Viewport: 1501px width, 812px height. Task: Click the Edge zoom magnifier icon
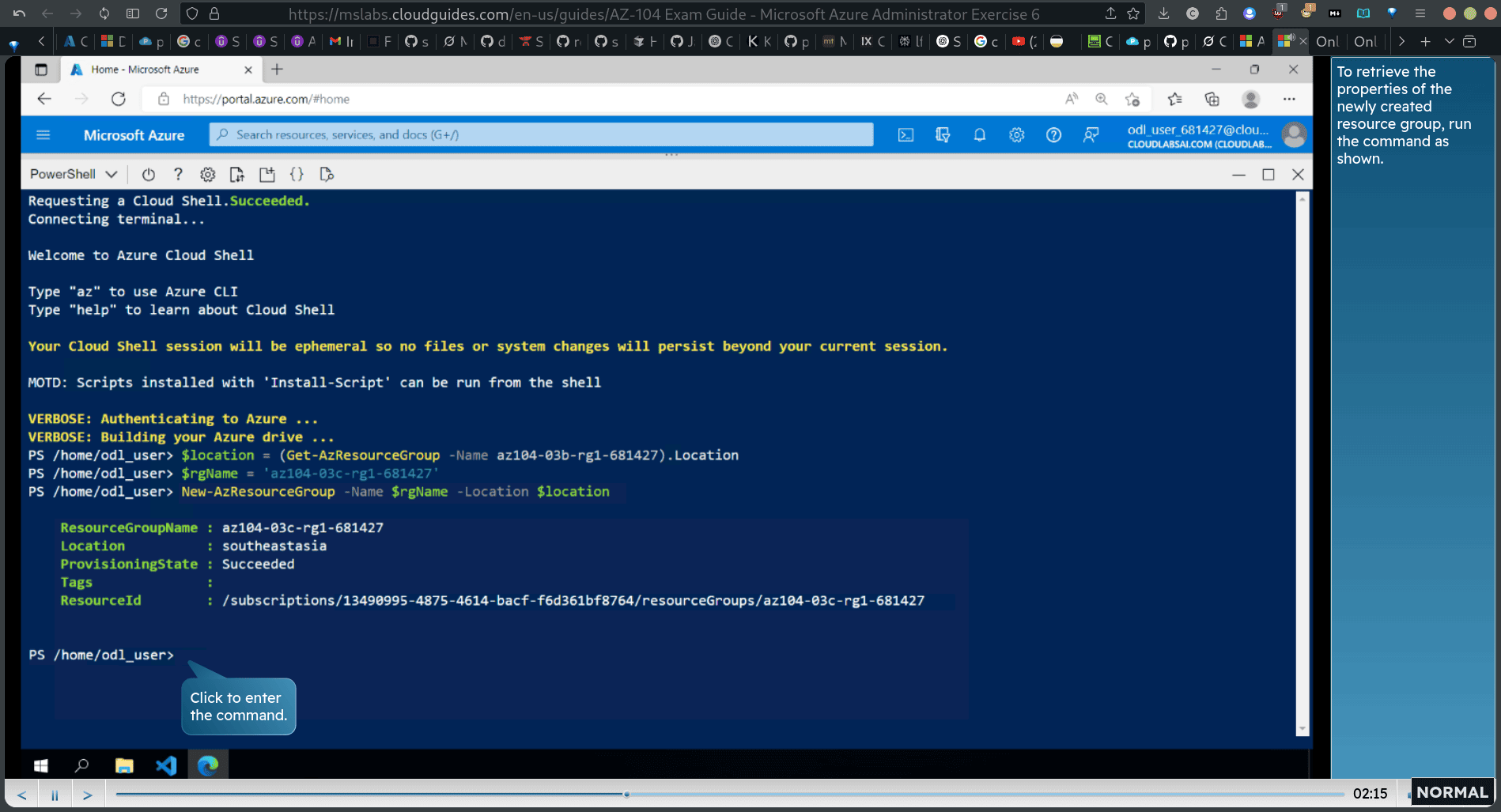click(1101, 99)
